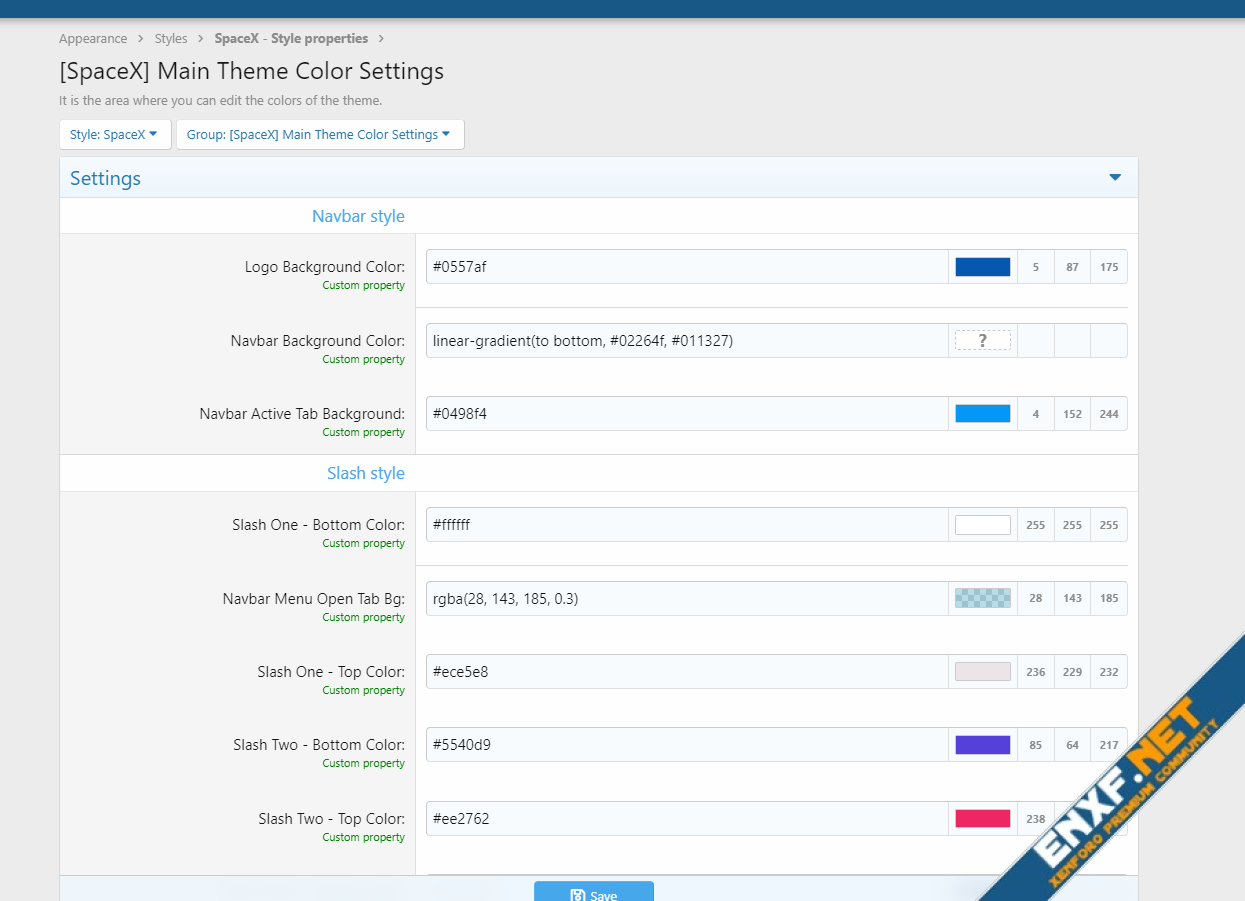Collapse the Settings section arrow
Screen dimensions: 1245x901
point(1115,178)
